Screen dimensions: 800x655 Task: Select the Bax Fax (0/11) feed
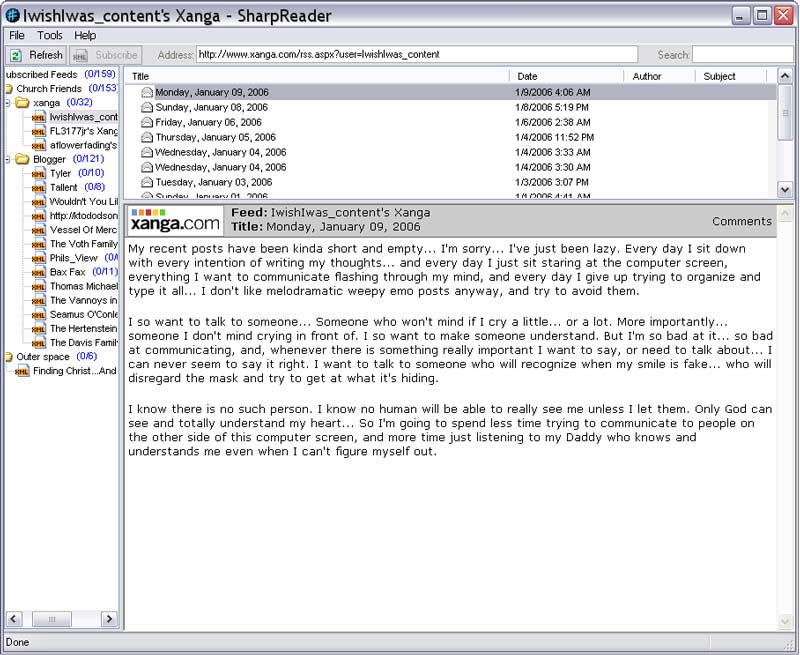84,272
